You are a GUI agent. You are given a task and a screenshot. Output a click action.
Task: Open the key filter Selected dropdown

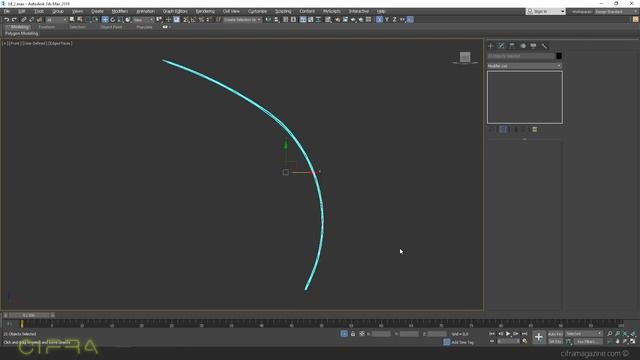click(584, 334)
